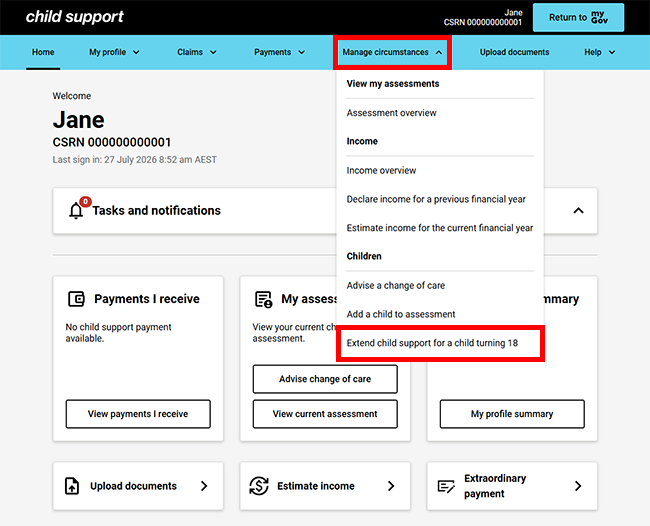Expand the My profile menu chevron
The width and height of the screenshot is (650, 526).
click(x=136, y=52)
